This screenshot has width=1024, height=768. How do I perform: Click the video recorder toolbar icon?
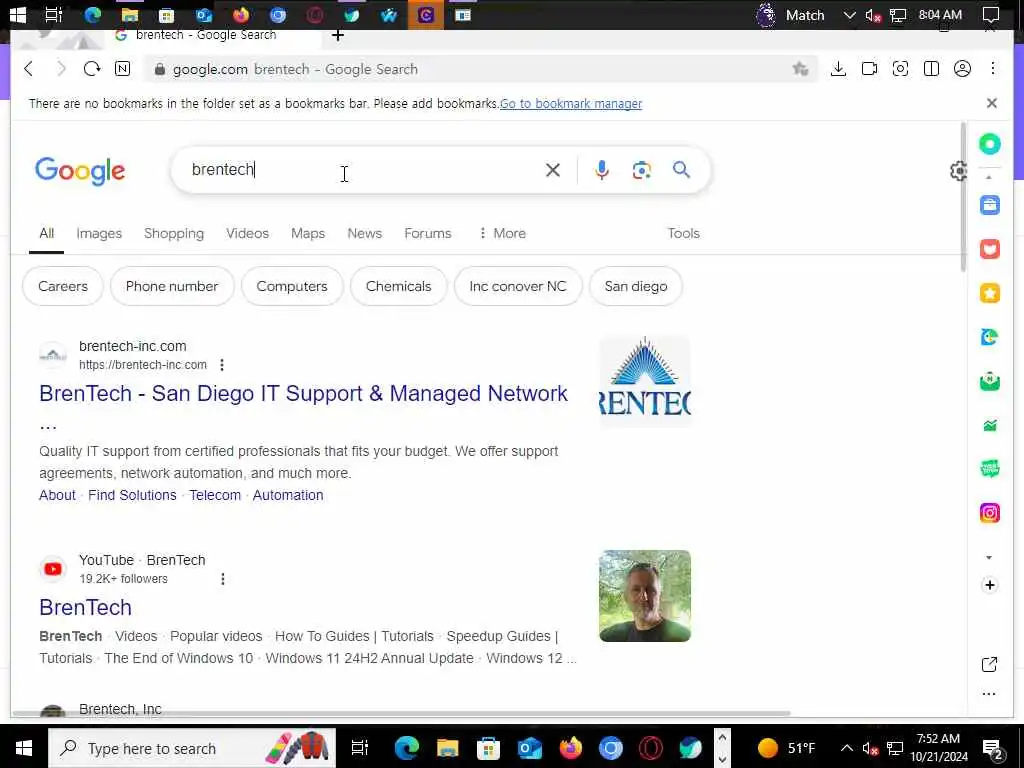pos(869,69)
